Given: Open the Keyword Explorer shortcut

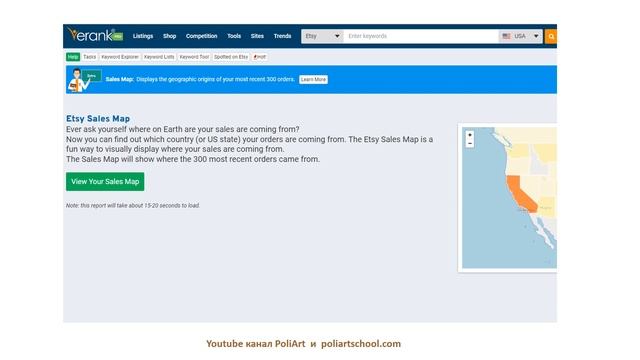Looking at the screenshot, I should coord(120,57).
